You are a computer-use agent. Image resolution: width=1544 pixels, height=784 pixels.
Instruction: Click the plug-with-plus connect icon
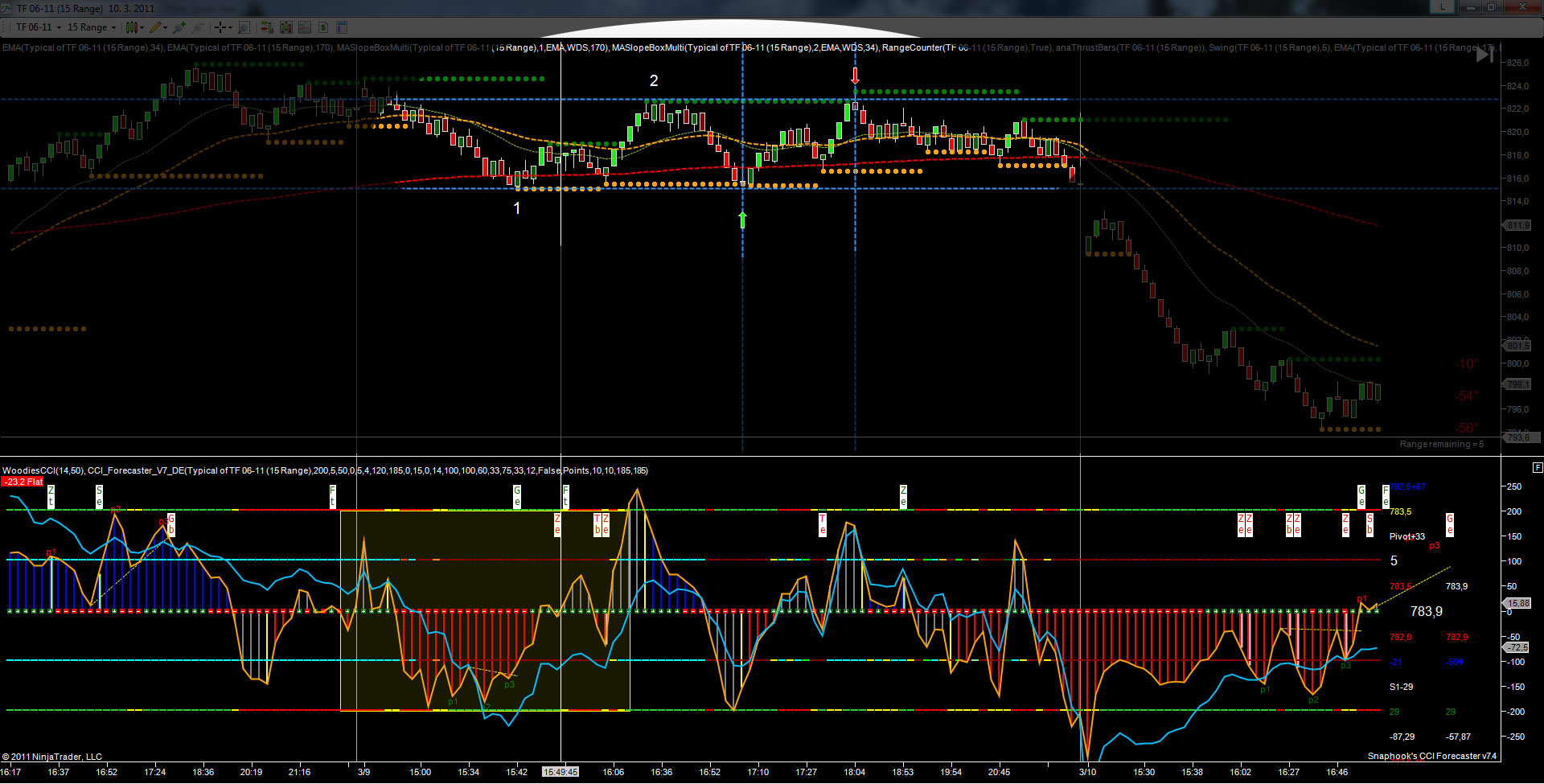click(179, 27)
